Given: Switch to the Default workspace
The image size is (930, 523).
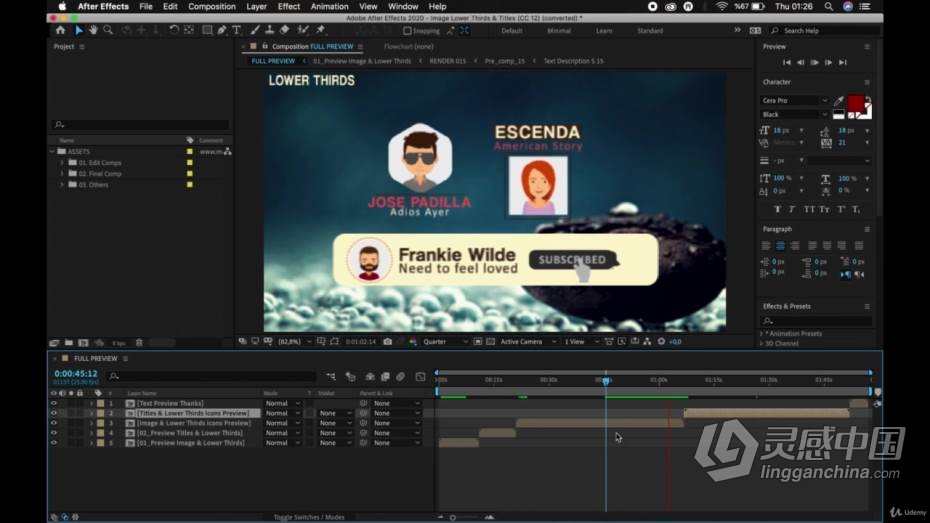Looking at the screenshot, I should point(511,31).
